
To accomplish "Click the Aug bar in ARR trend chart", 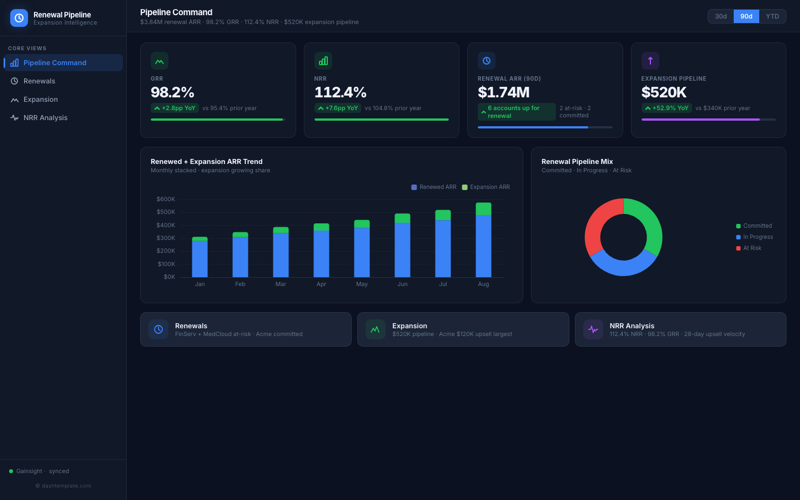I will tap(483, 245).
